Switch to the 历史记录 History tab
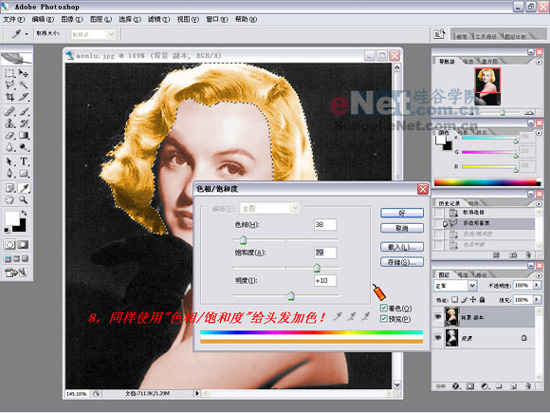 pos(449,203)
